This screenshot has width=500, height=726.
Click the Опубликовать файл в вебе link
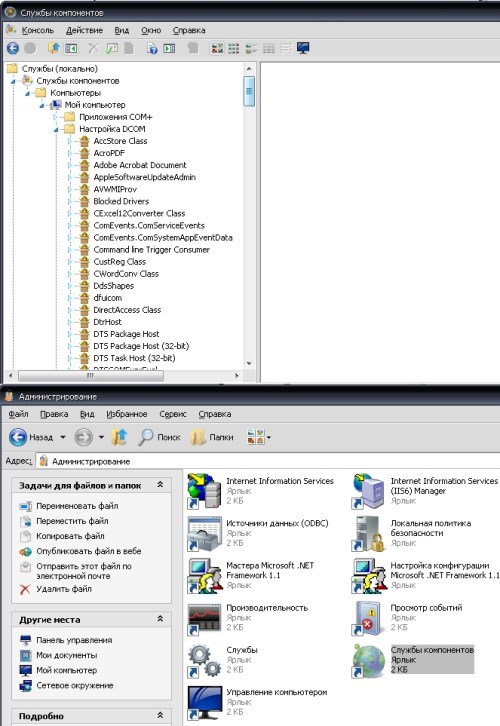[x=88, y=551]
